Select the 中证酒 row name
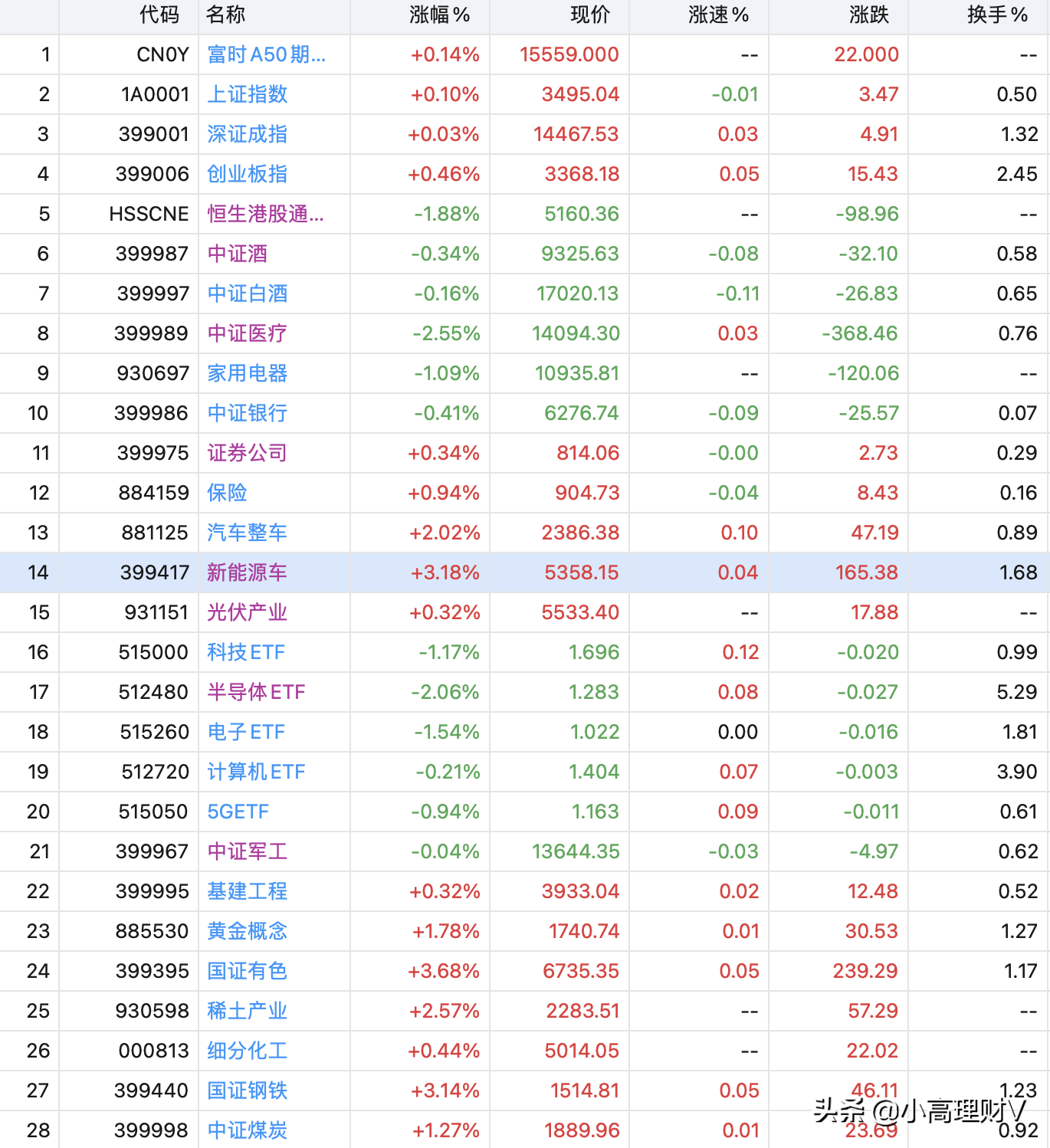The height and width of the screenshot is (1148, 1050). pos(237,254)
